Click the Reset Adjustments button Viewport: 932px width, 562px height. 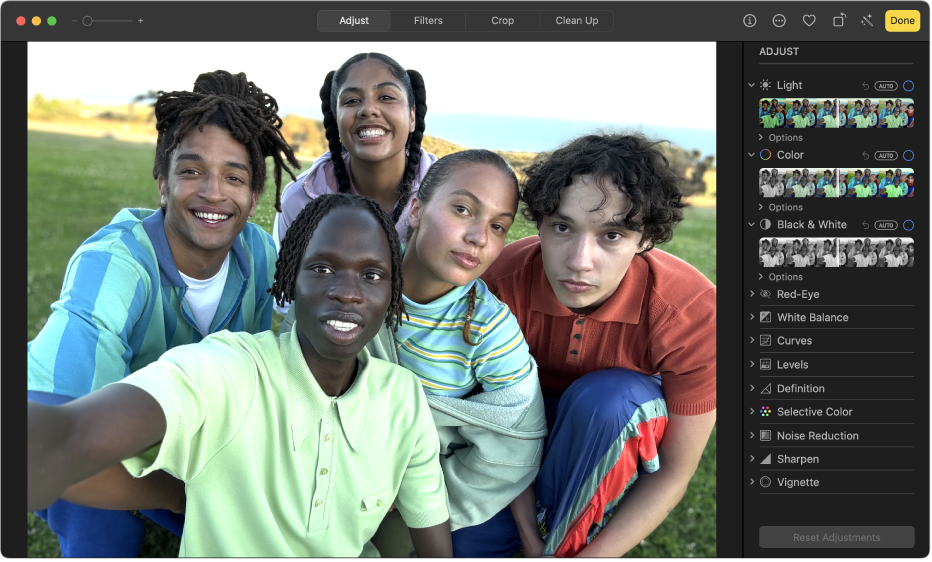point(836,538)
